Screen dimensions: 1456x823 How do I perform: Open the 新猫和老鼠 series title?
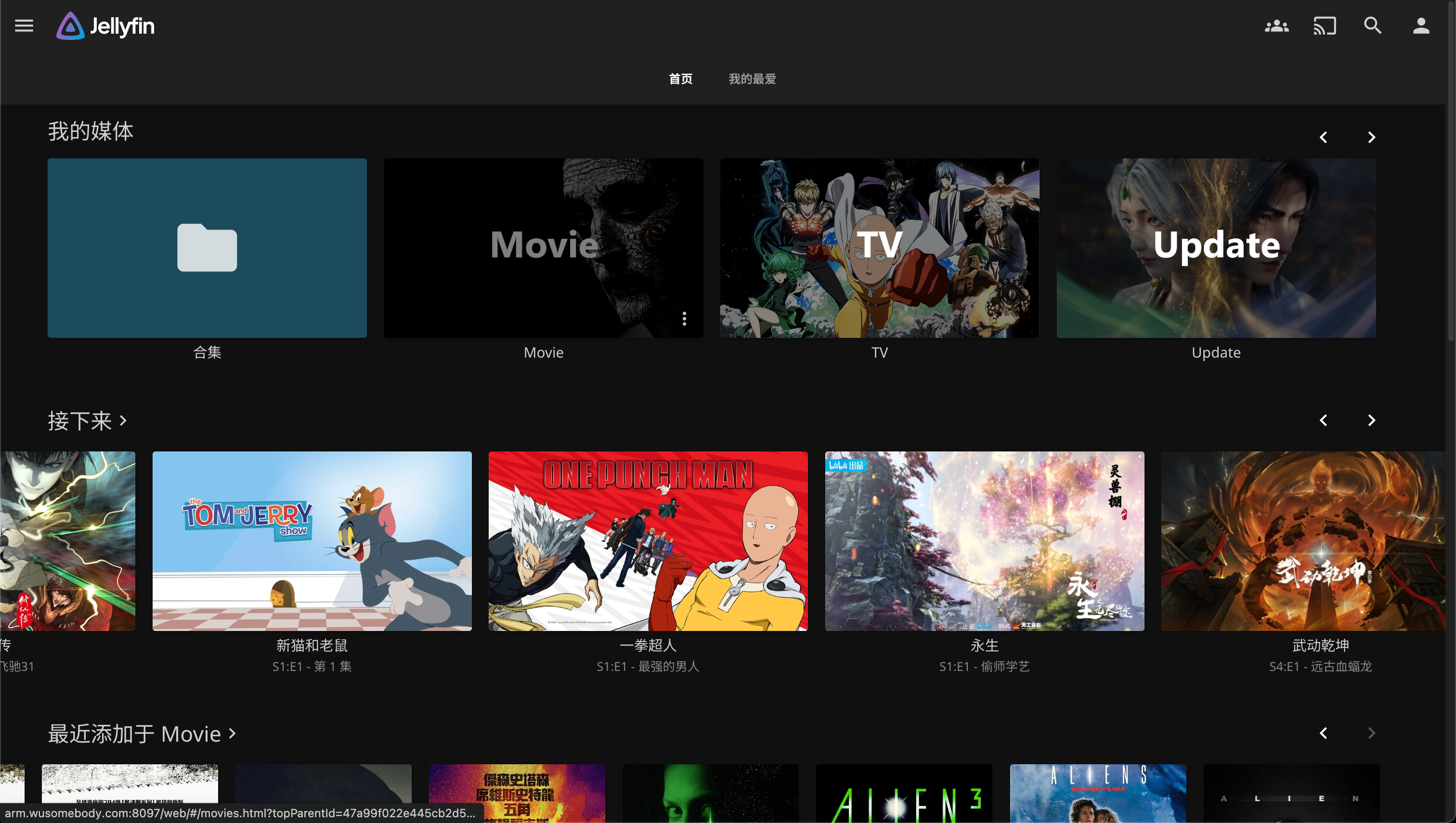tap(312, 645)
